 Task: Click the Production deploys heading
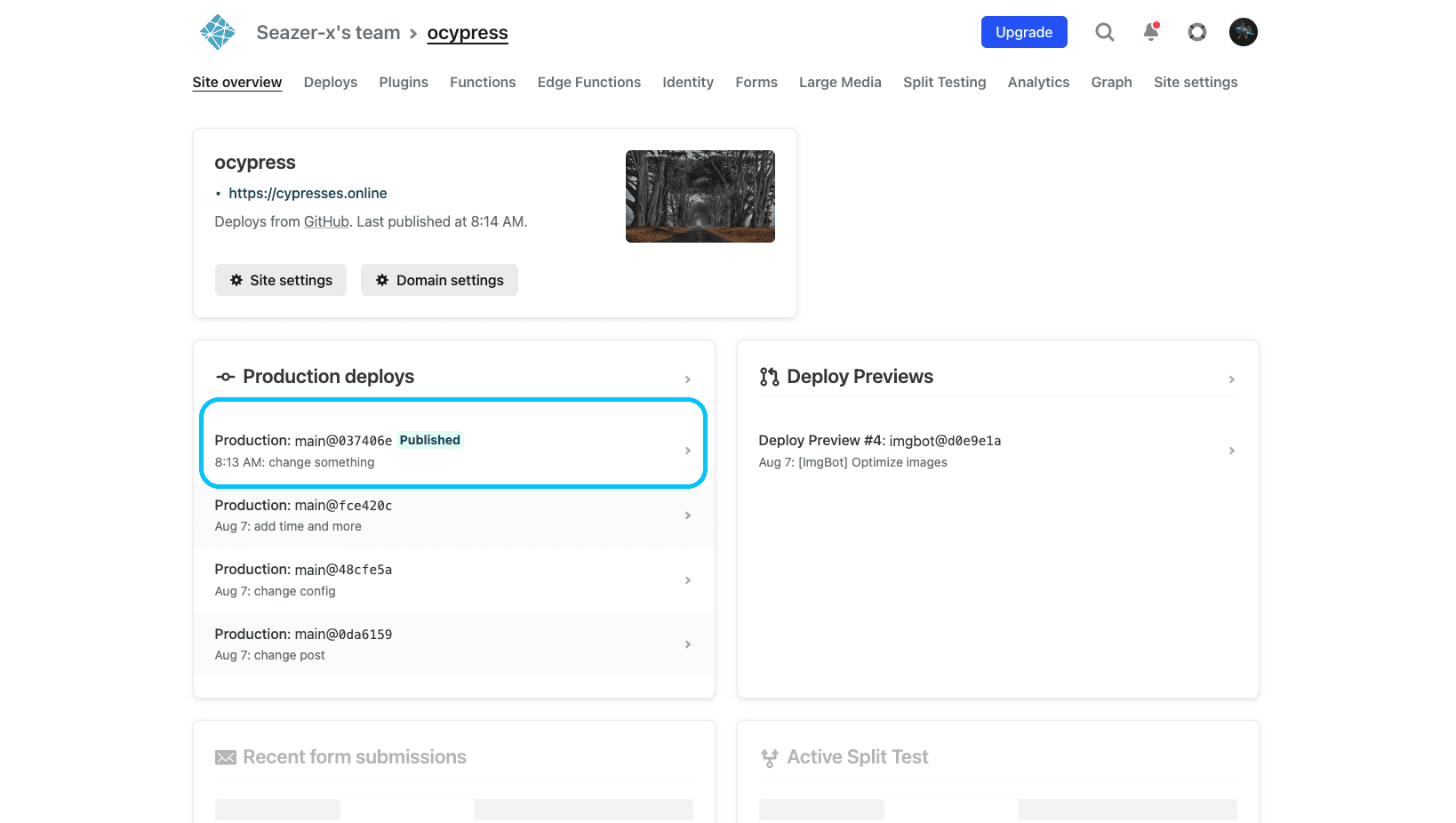(329, 377)
